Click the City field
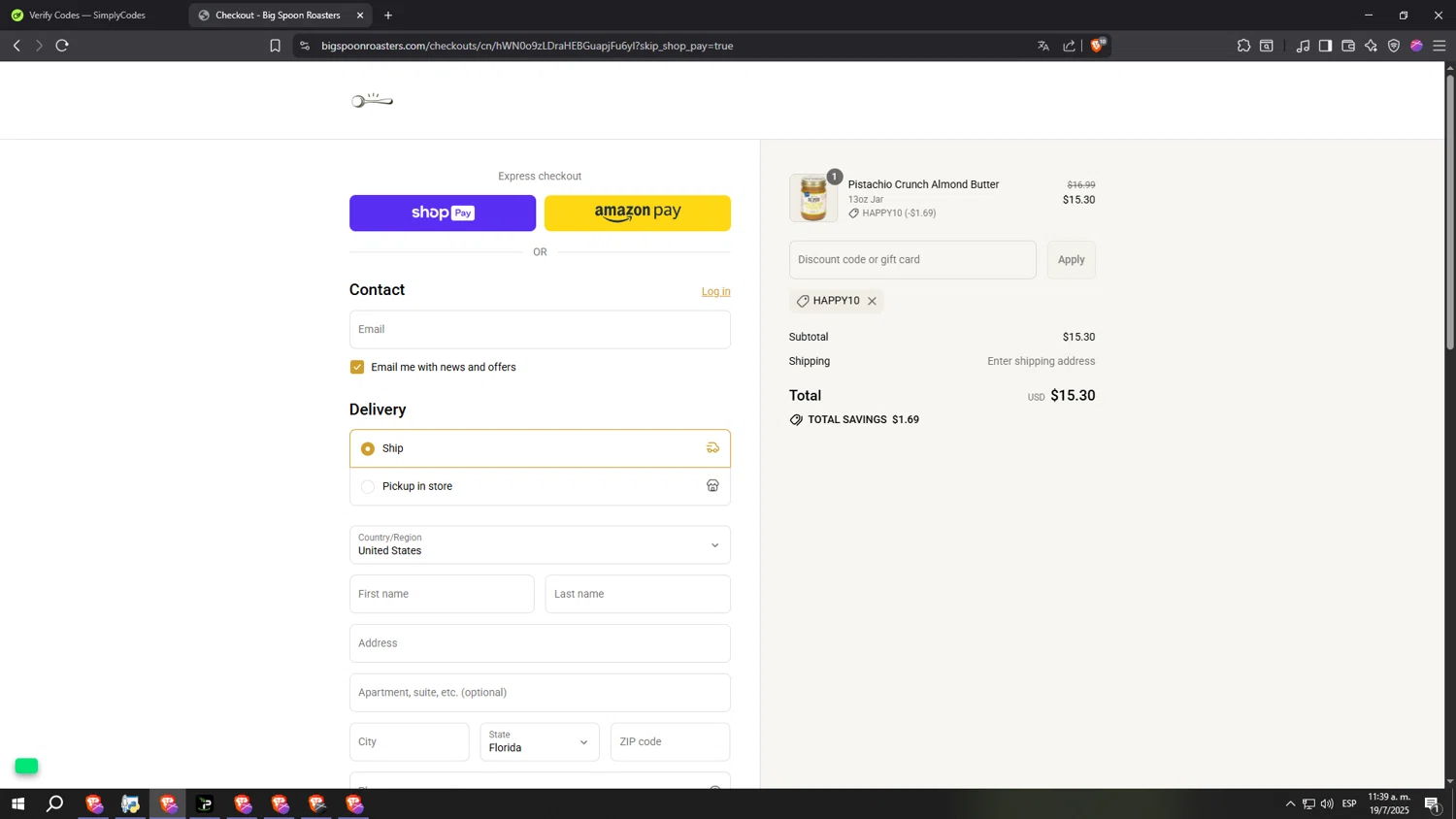This screenshot has width=1456, height=819. pyautogui.click(x=409, y=741)
